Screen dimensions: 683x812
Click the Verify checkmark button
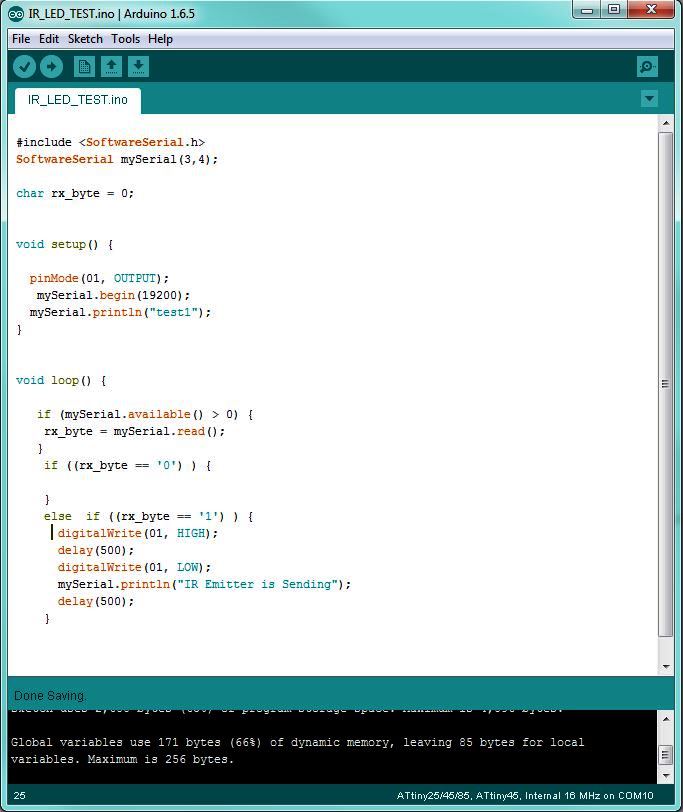pos(24,67)
